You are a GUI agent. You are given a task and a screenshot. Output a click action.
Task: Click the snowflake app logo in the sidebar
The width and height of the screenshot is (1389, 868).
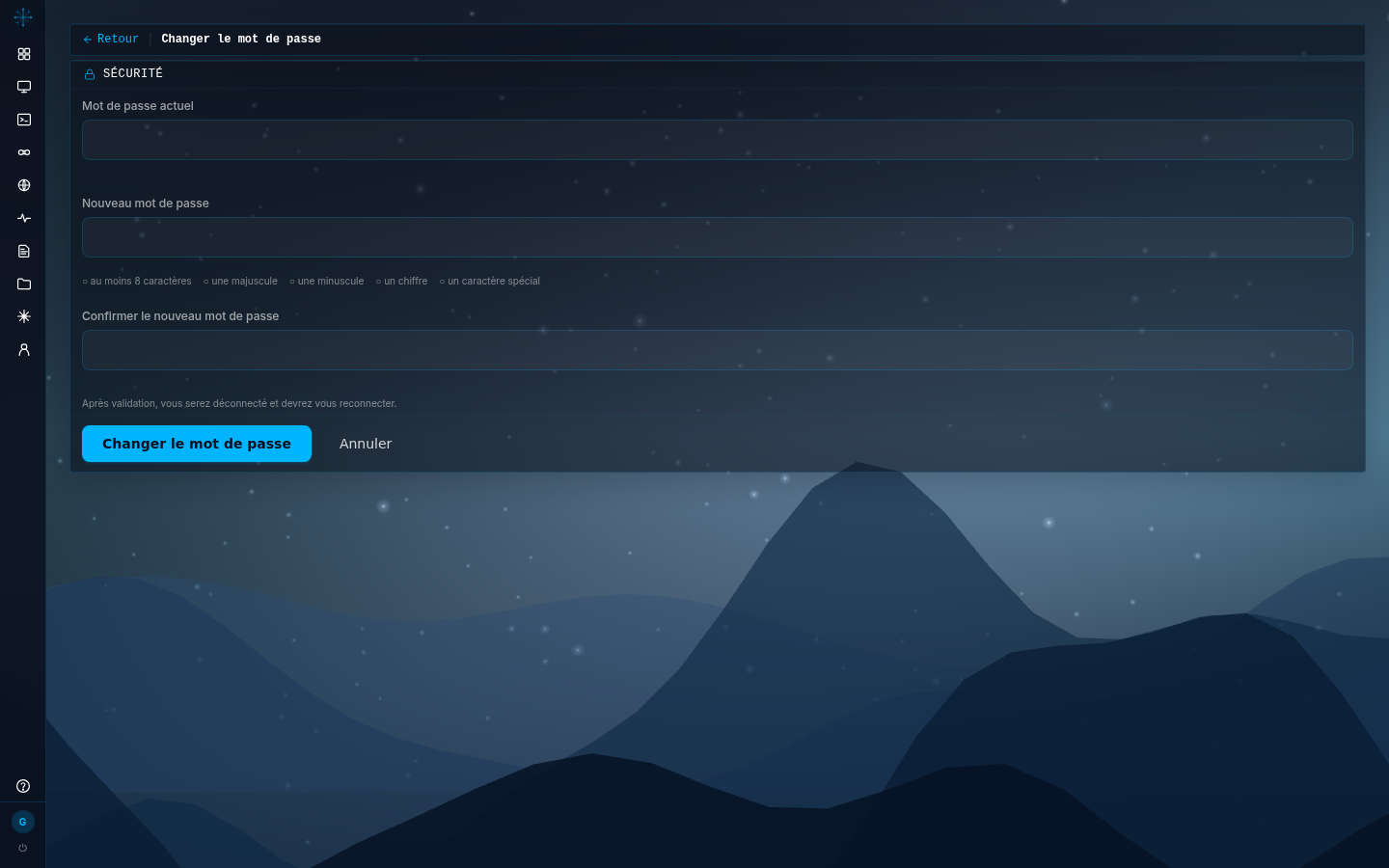click(x=23, y=16)
